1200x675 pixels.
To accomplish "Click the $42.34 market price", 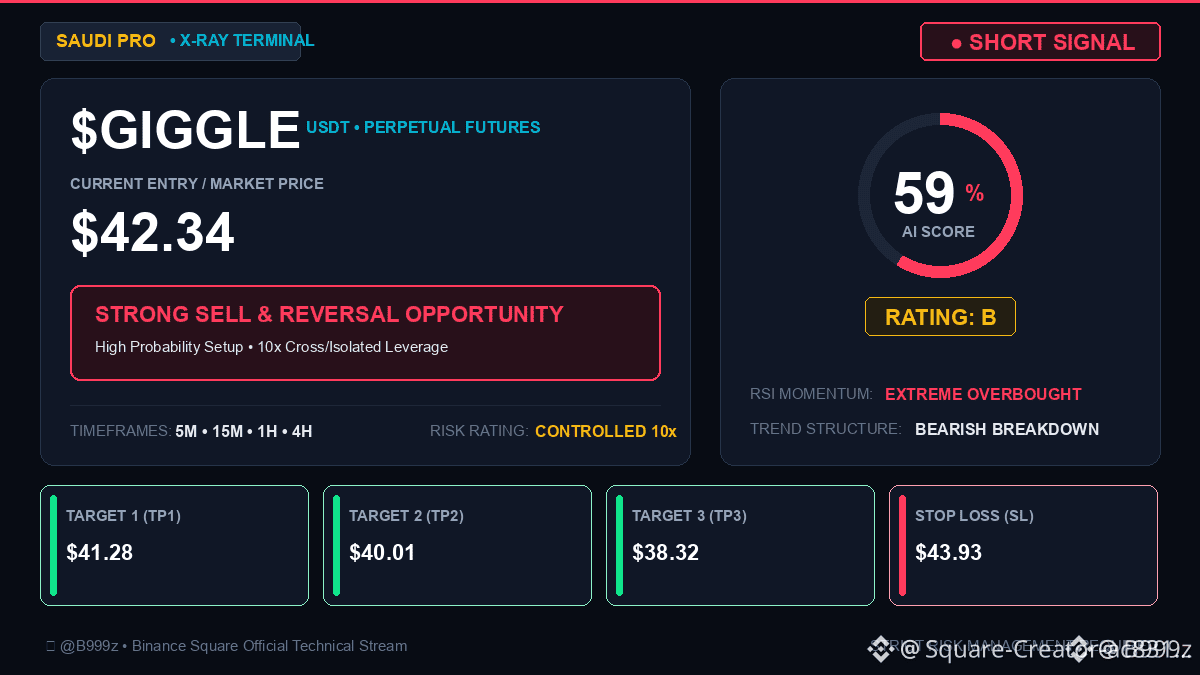I will coord(152,233).
